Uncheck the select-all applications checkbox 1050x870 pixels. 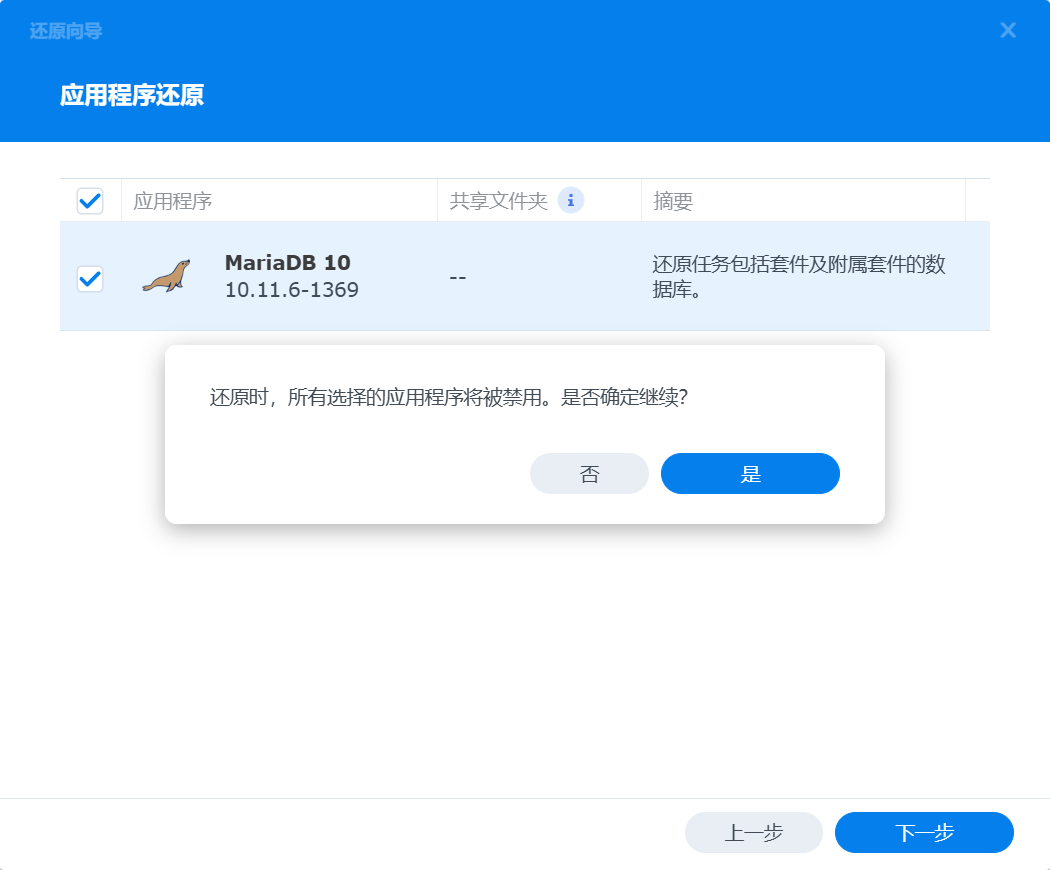pos(90,200)
